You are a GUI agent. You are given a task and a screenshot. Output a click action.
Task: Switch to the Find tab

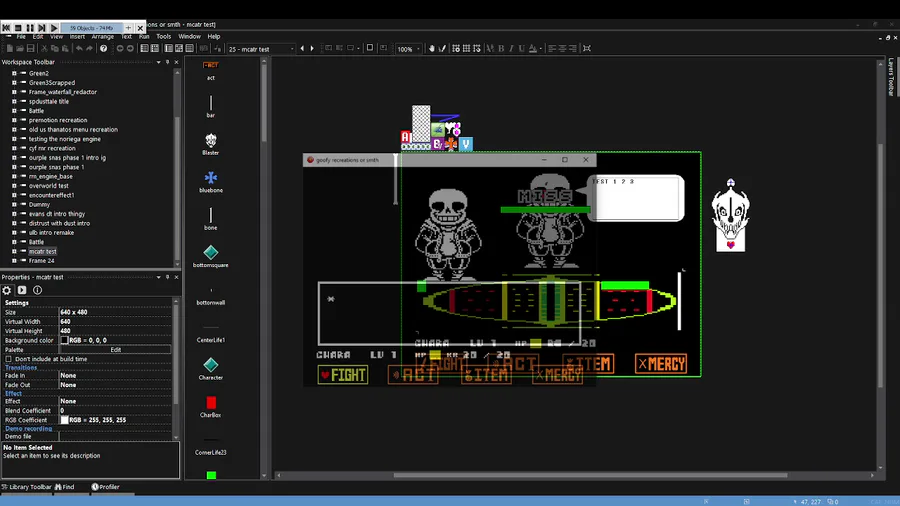65,487
